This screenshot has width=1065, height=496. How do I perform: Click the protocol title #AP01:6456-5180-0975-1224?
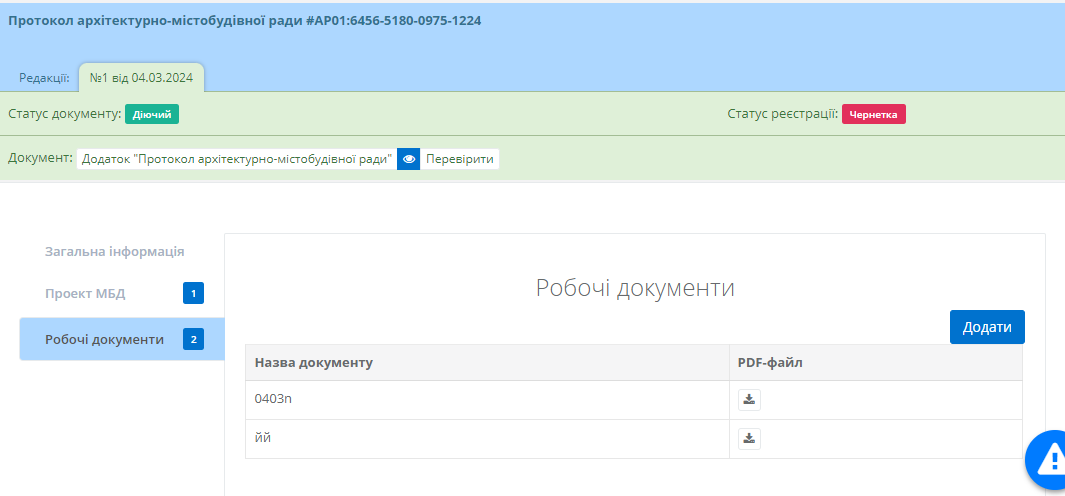coord(245,20)
